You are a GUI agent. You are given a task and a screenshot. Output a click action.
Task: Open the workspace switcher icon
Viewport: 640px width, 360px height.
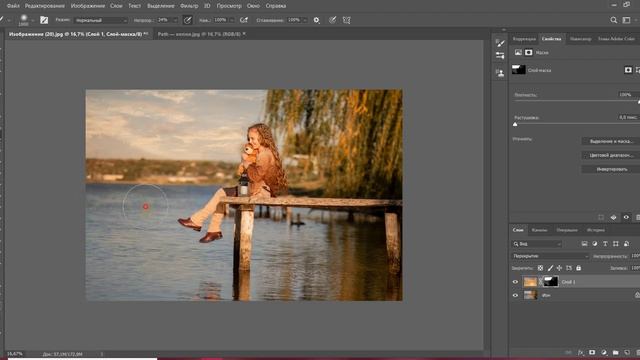[626, 20]
